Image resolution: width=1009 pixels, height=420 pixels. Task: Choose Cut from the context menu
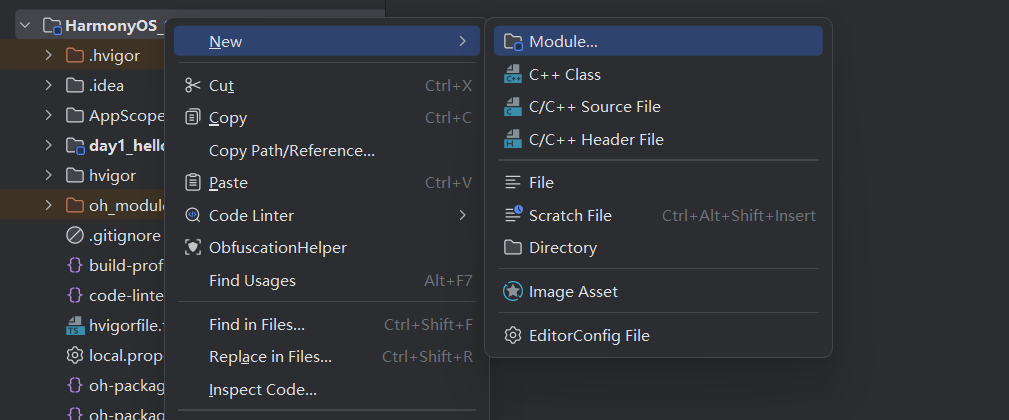click(x=327, y=86)
